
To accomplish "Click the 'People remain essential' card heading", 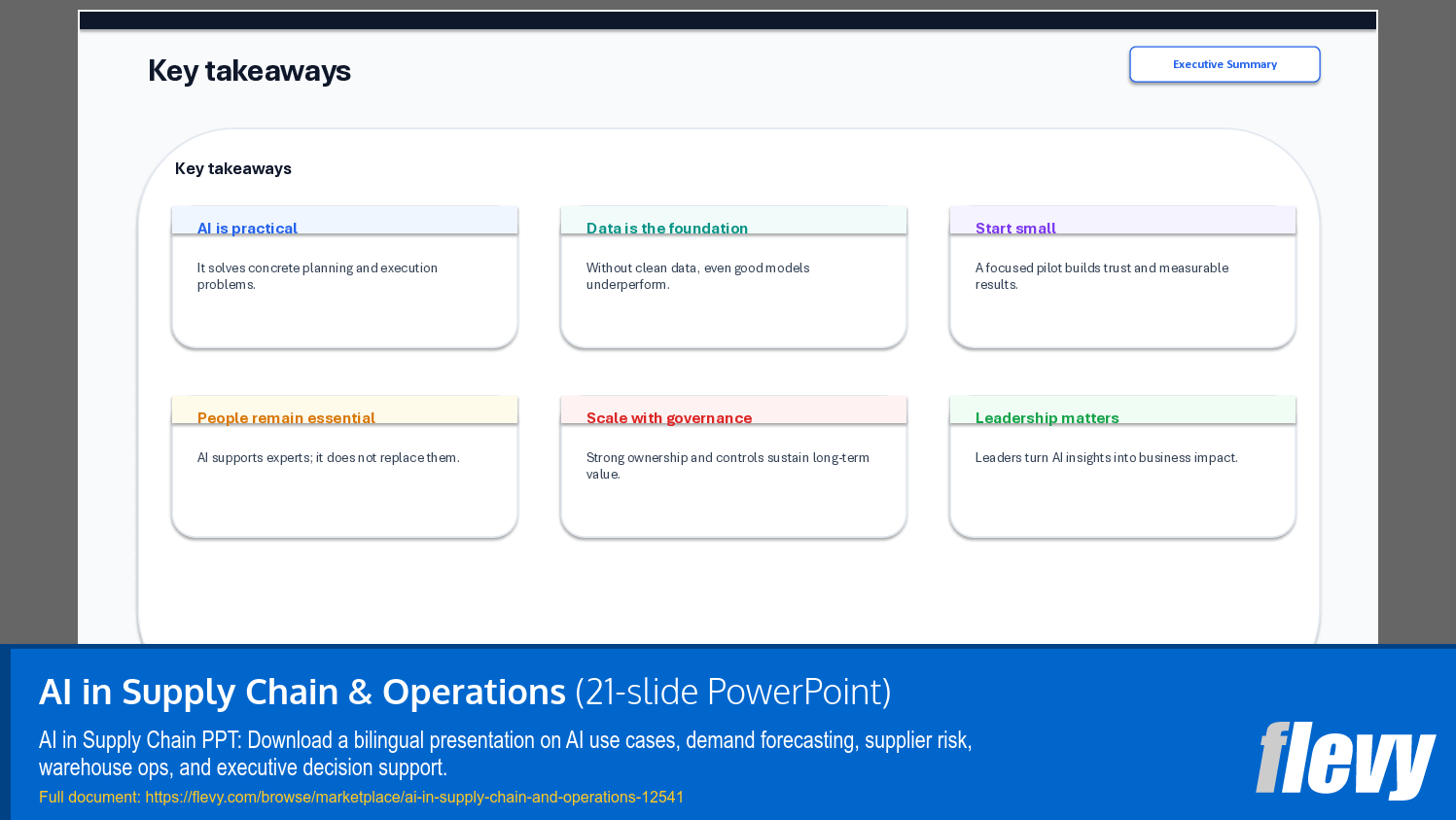I will (286, 417).
